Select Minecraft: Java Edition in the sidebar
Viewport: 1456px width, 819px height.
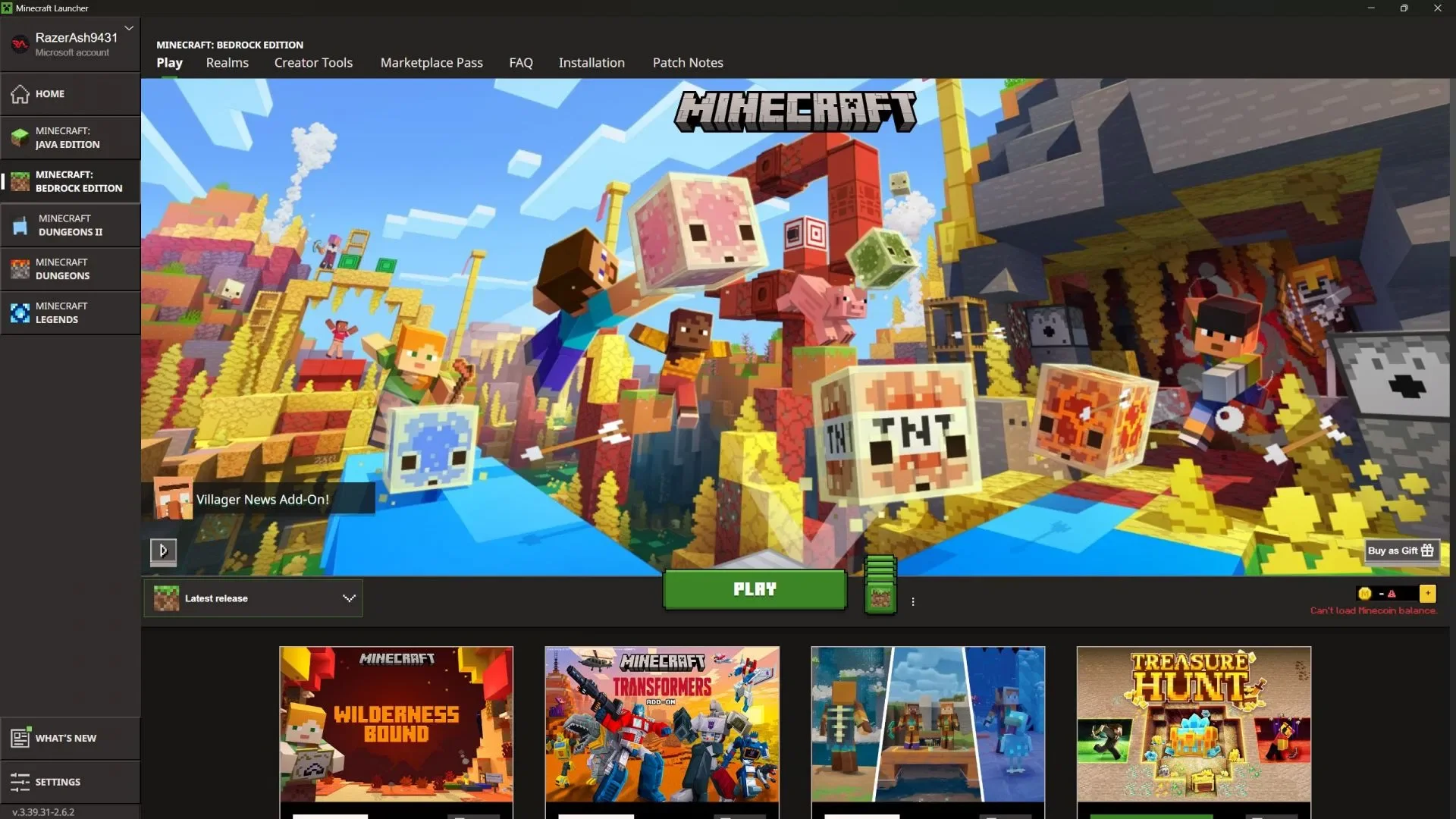[x=70, y=137]
